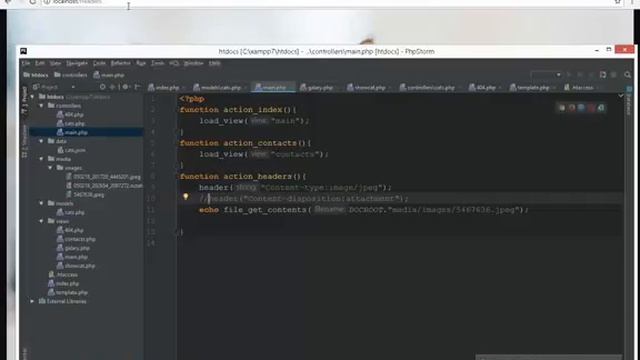Screen dimensions: 640x360
Task: Open in fourth browser icon of editor popup
Action: (591, 108)
